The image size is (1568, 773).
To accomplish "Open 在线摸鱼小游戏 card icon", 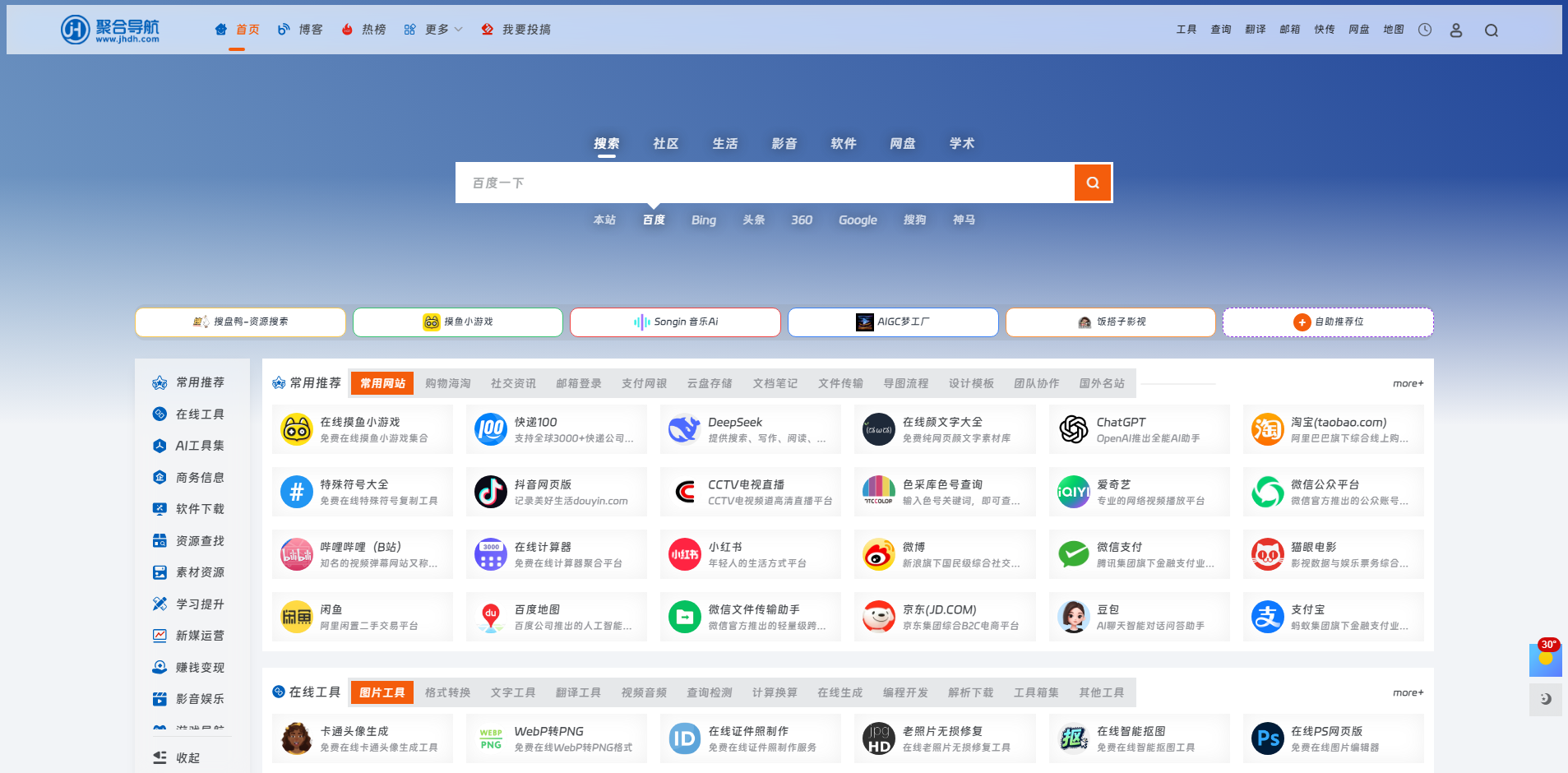I will 296,429.
